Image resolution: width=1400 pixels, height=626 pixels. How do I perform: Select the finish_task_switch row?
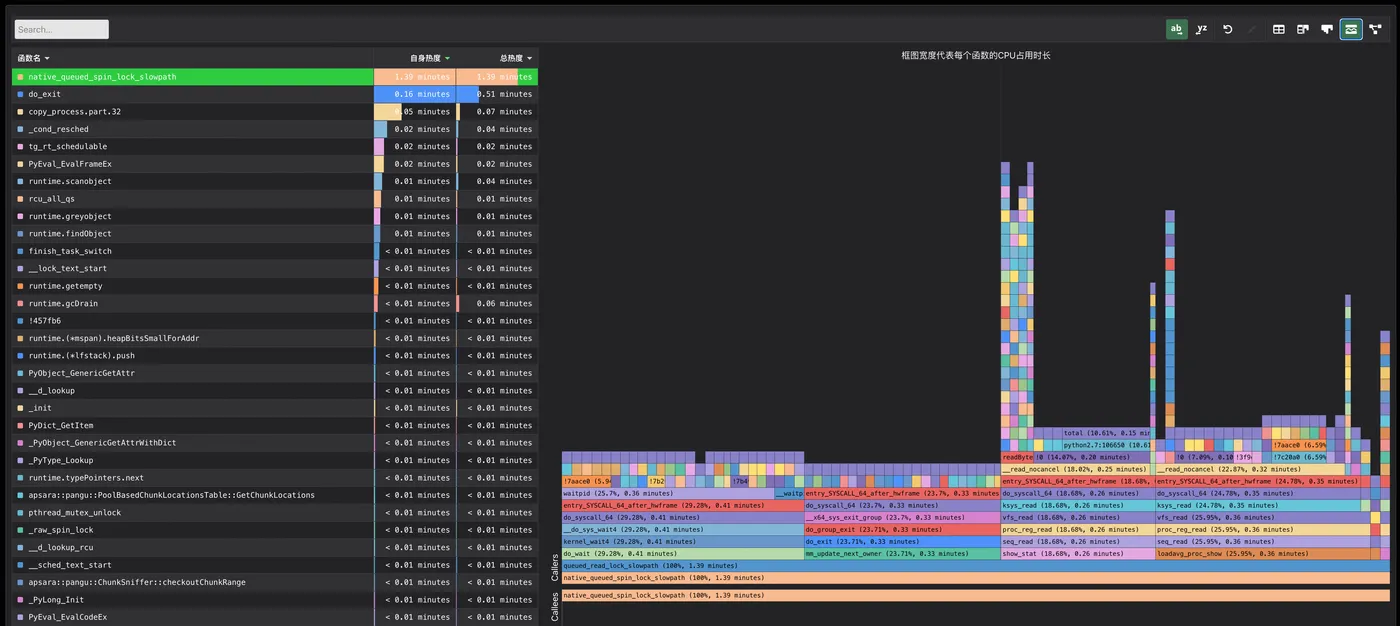275,251
